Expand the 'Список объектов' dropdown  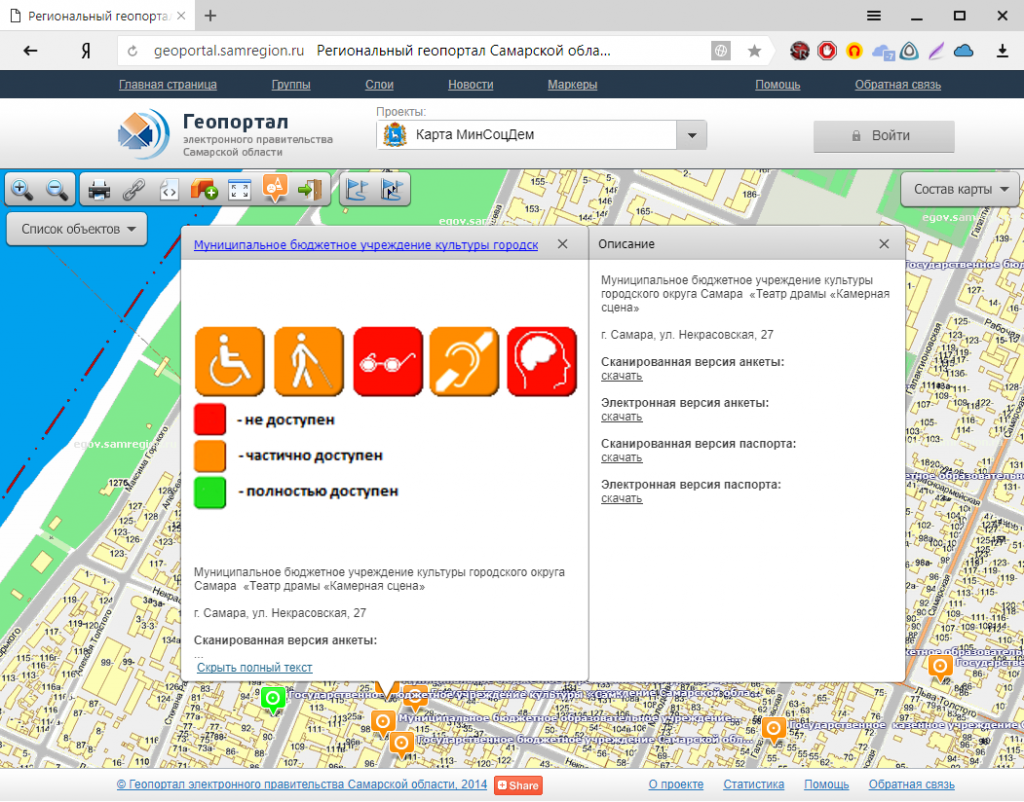tap(76, 229)
